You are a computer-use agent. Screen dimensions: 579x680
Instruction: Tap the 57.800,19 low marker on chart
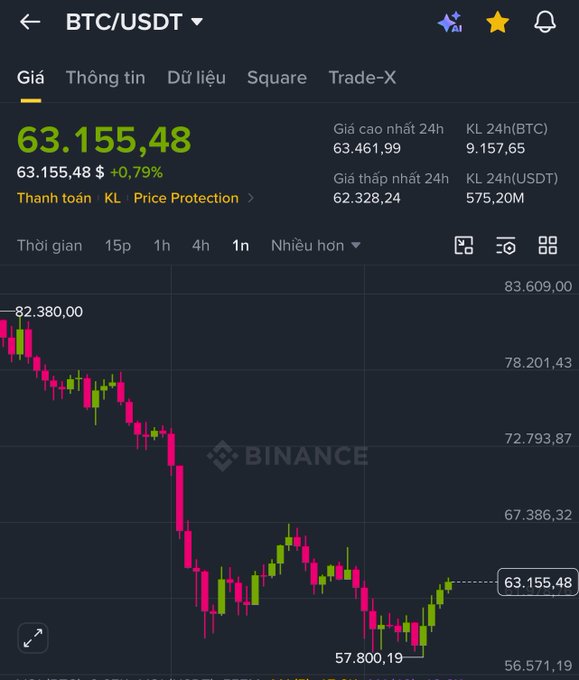[x=369, y=658]
